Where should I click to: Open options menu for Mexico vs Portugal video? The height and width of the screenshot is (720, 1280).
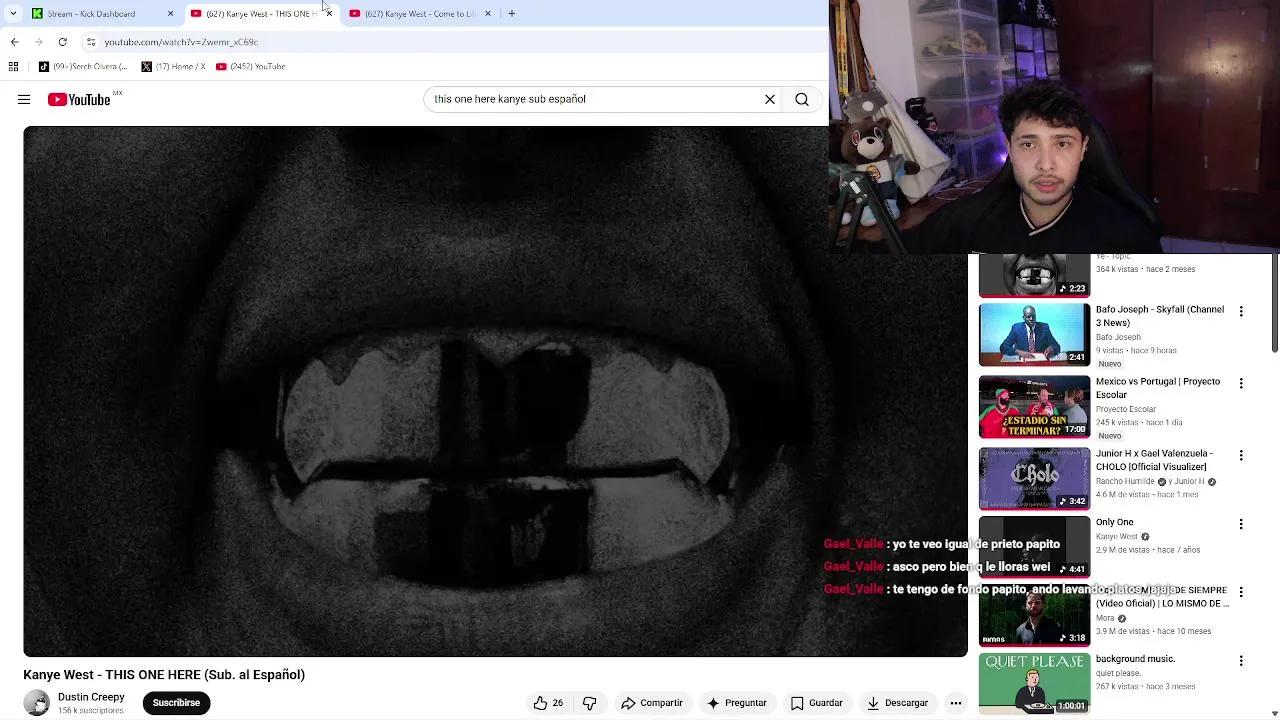click(1241, 384)
